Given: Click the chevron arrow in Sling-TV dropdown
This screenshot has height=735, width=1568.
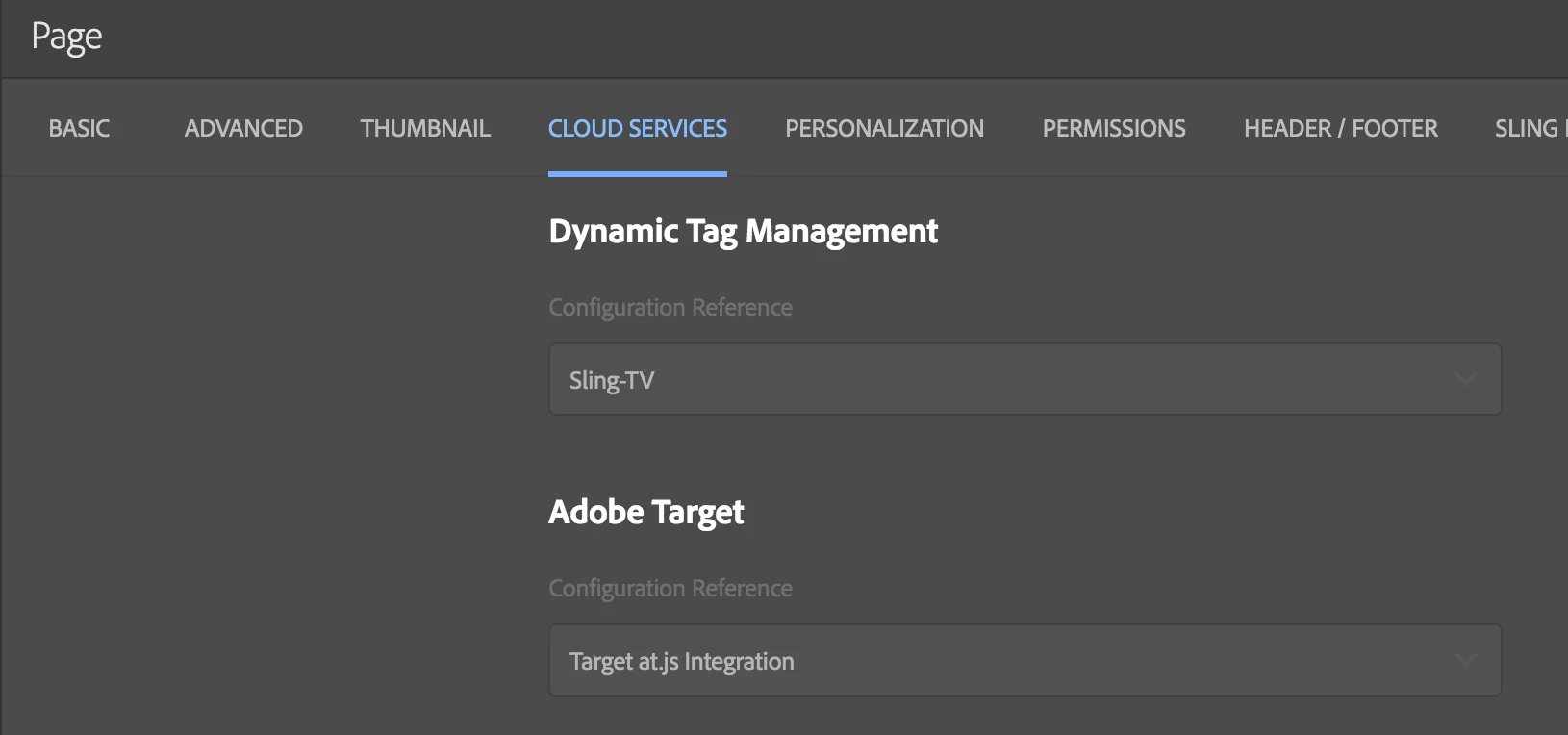Looking at the screenshot, I should pos(1465,379).
